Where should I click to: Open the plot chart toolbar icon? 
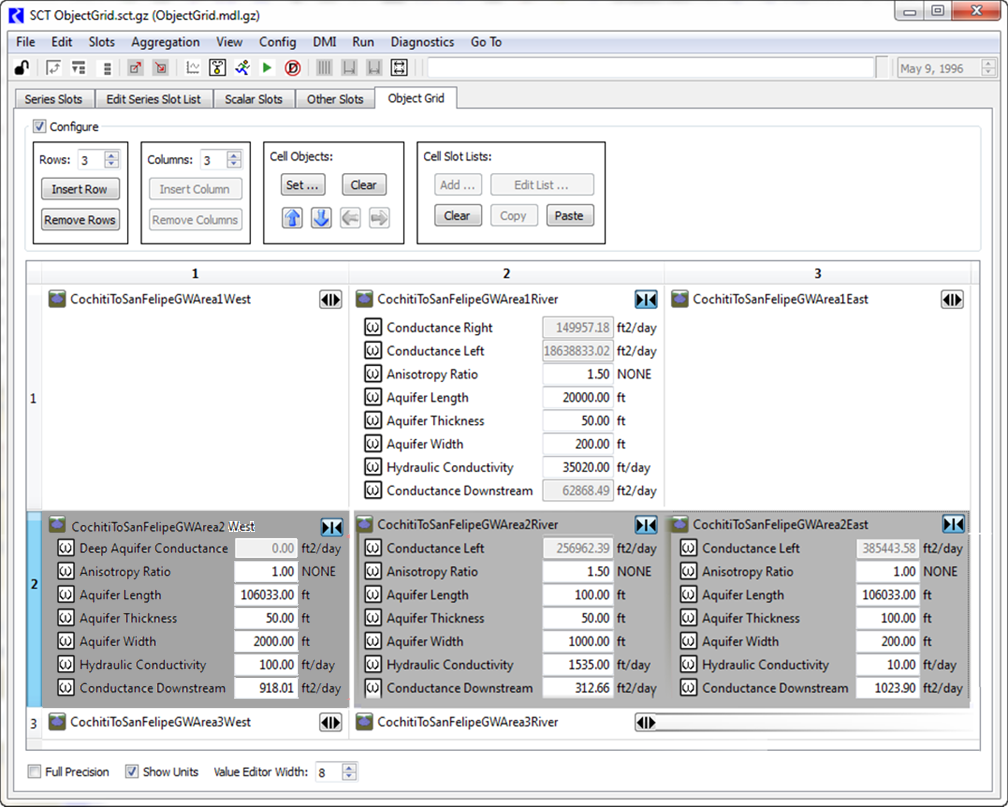tap(193, 68)
